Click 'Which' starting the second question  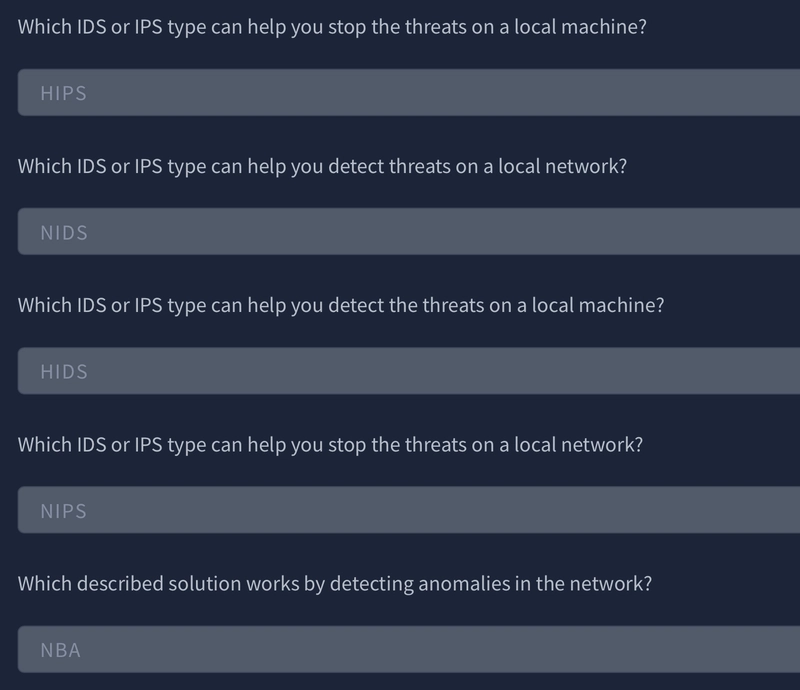click(x=44, y=166)
